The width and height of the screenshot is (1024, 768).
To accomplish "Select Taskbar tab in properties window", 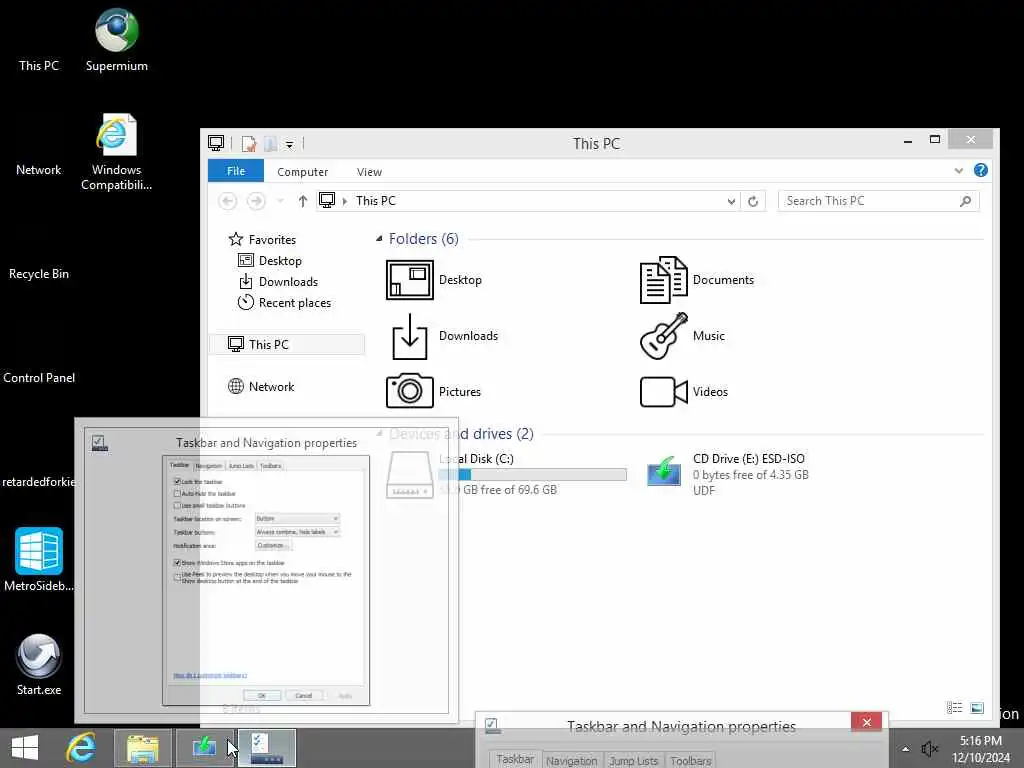I will 515,760.
